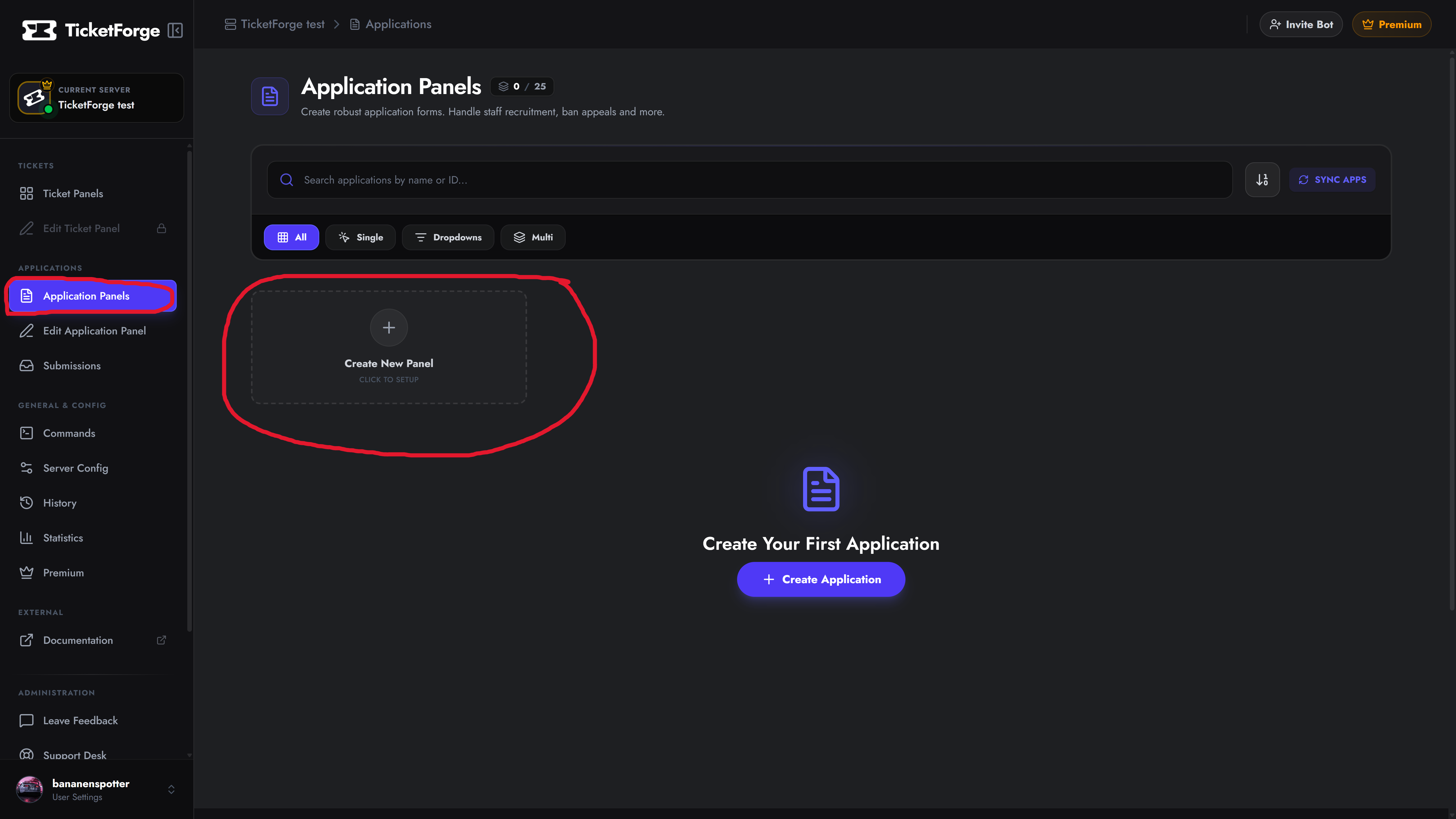The height and width of the screenshot is (819, 1456).
Task: Click the plus icon in Create New Panel
Action: pyautogui.click(x=389, y=327)
